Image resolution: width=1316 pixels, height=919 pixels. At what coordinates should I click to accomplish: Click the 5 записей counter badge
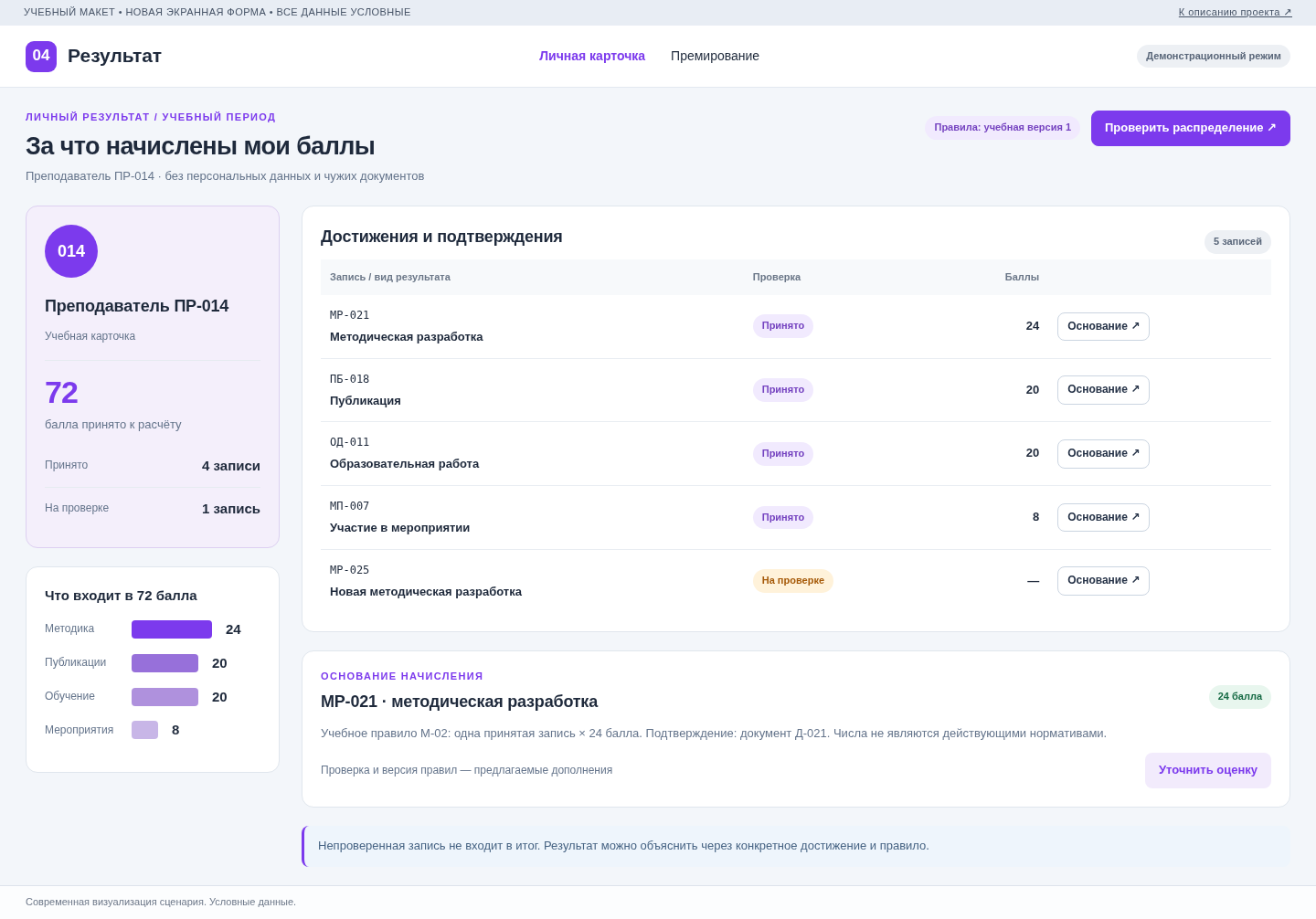click(x=1237, y=242)
